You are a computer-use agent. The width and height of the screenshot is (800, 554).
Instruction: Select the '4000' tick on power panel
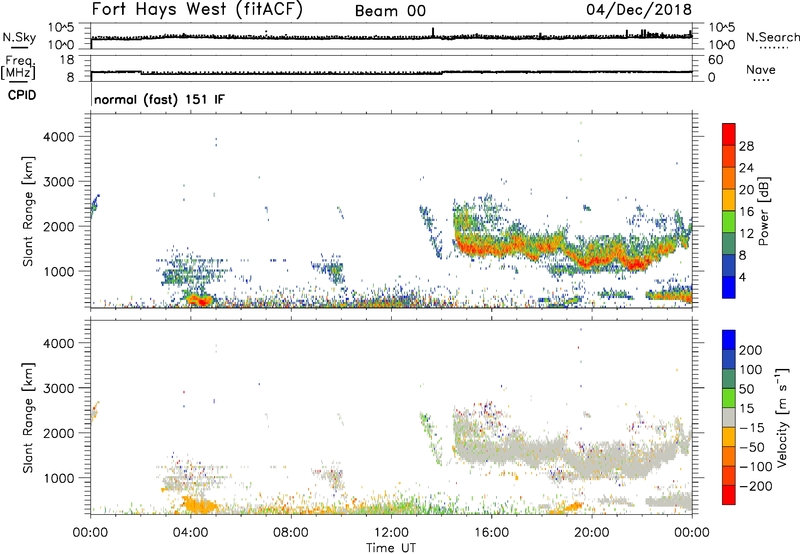pyautogui.click(x=58, y=137)
